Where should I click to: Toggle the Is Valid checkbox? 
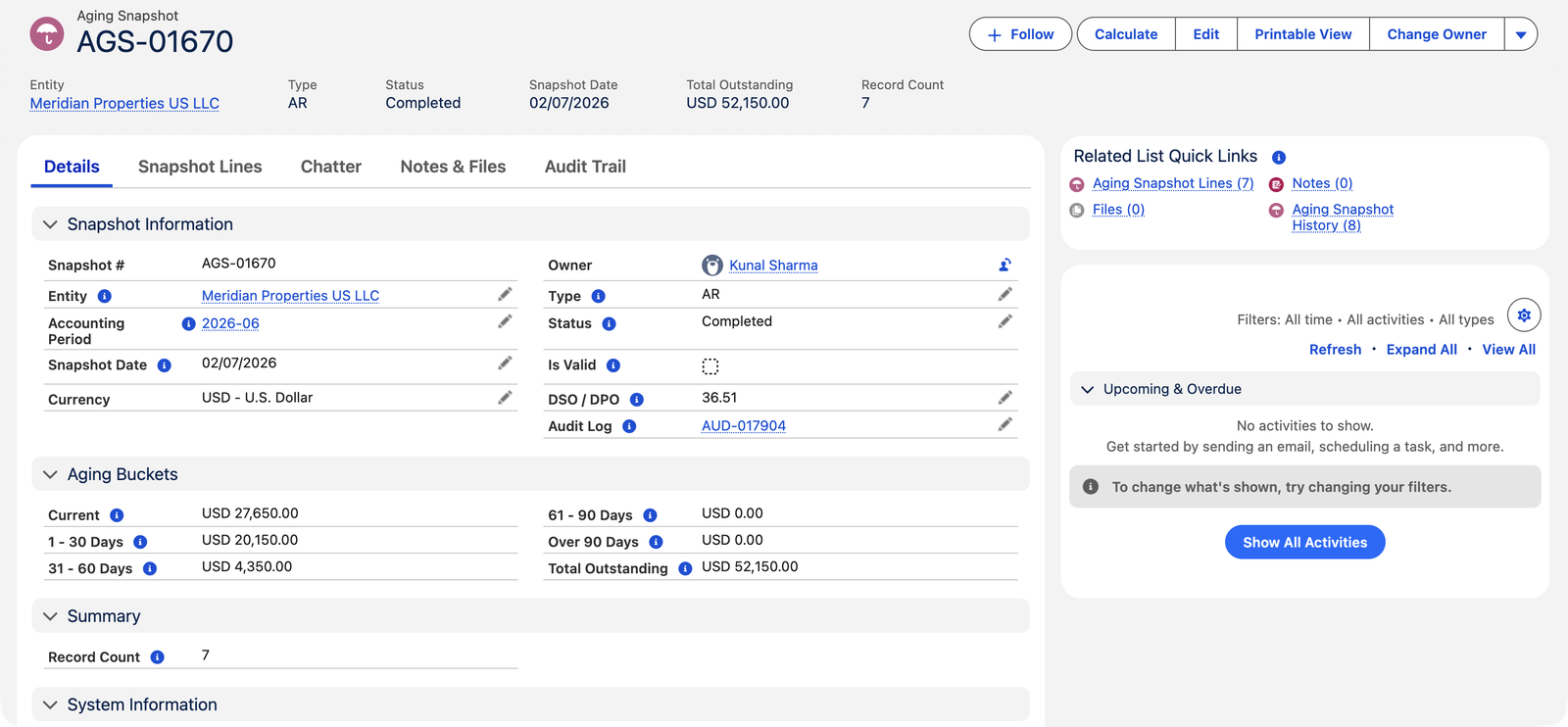tap(710, 366)
